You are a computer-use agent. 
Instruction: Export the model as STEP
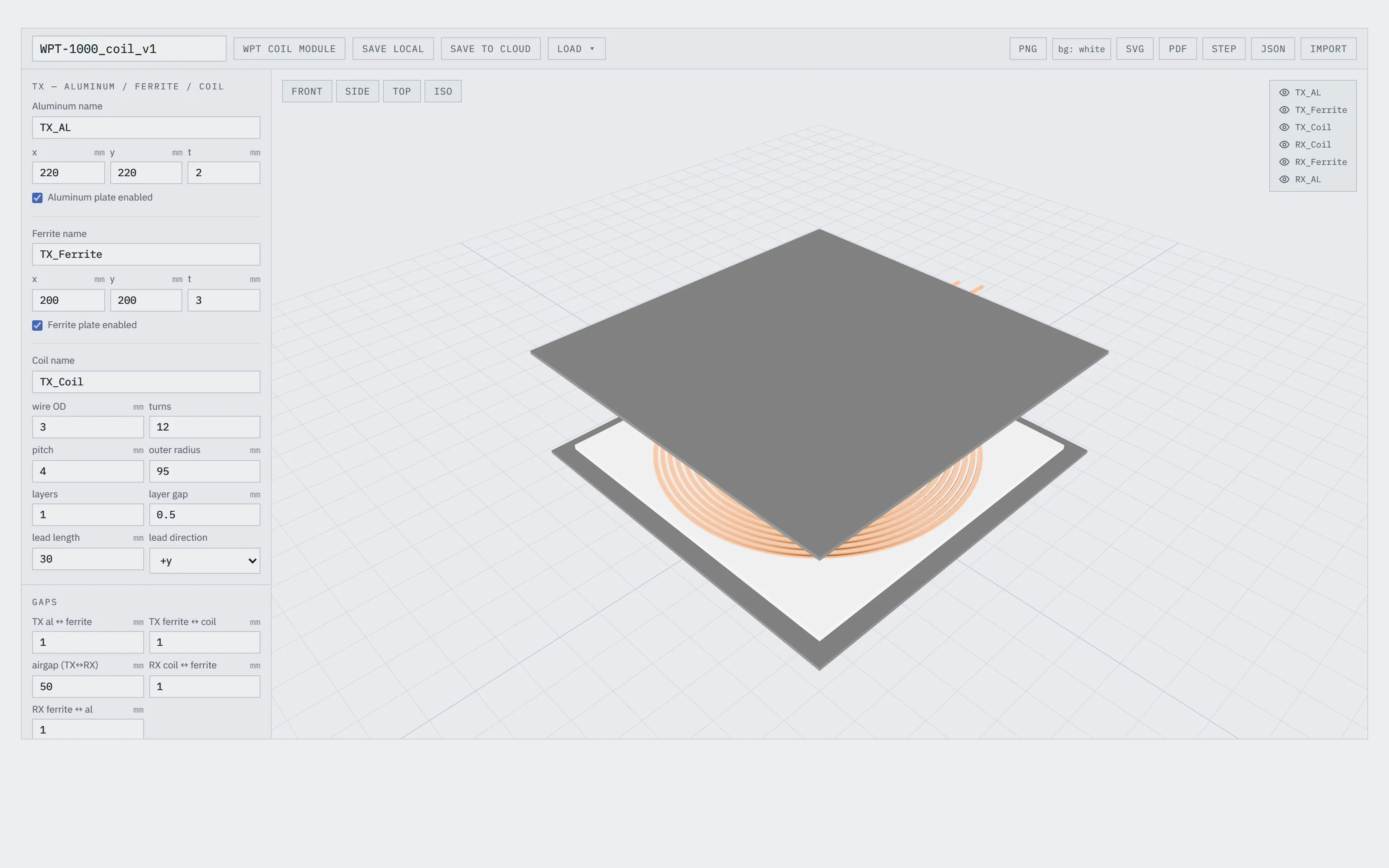coord(1224,49)
